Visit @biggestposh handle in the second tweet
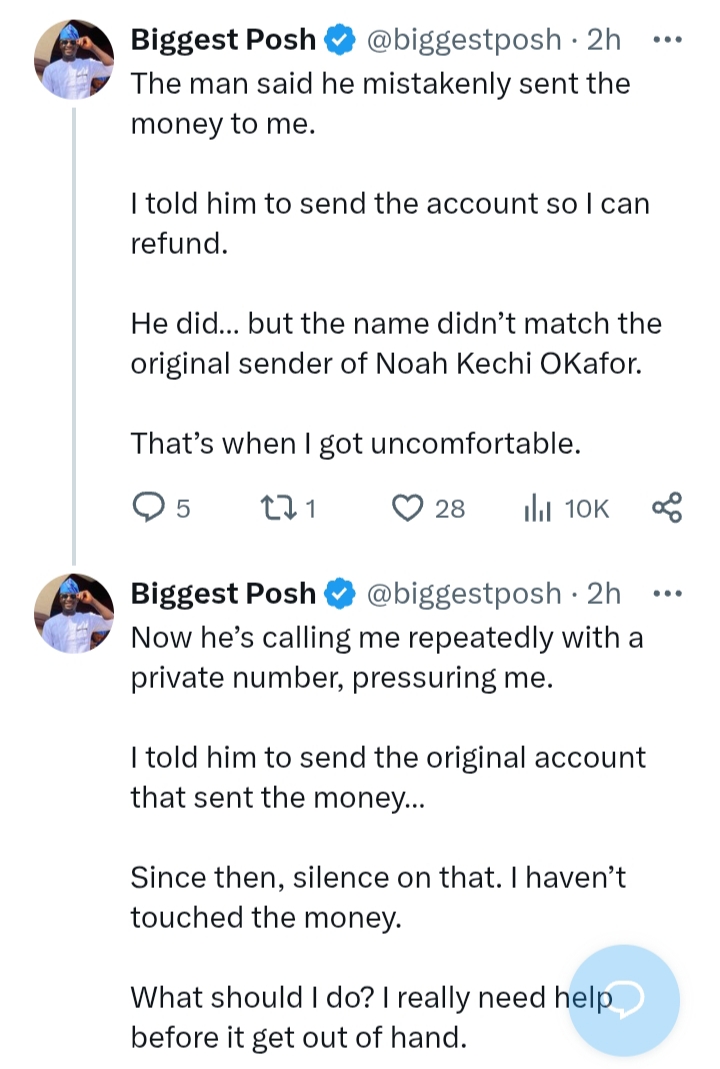This screenshot has height=1069, width=720. point(464,593)
